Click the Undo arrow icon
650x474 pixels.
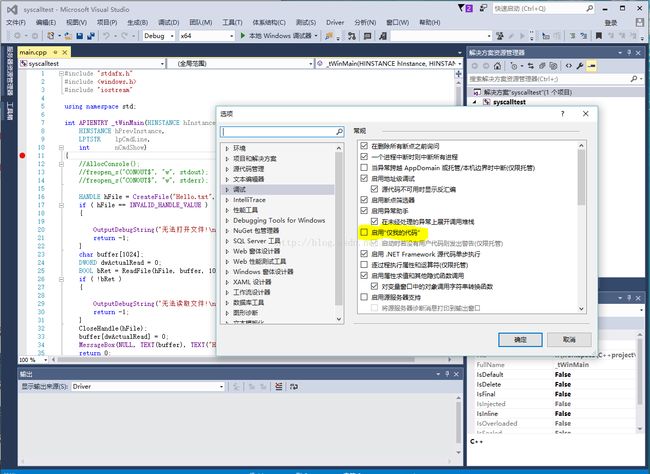[106, 36]
